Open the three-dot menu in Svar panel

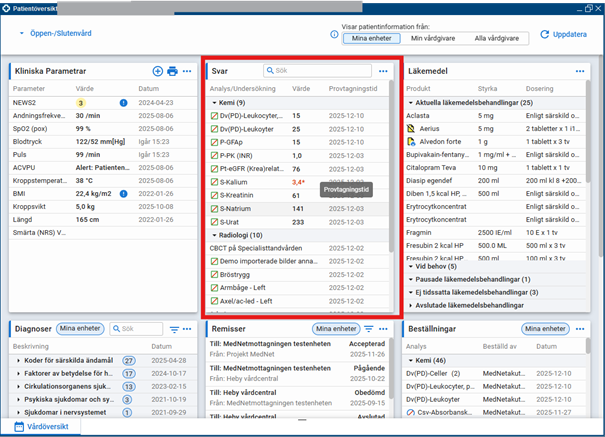coord(383,71)
